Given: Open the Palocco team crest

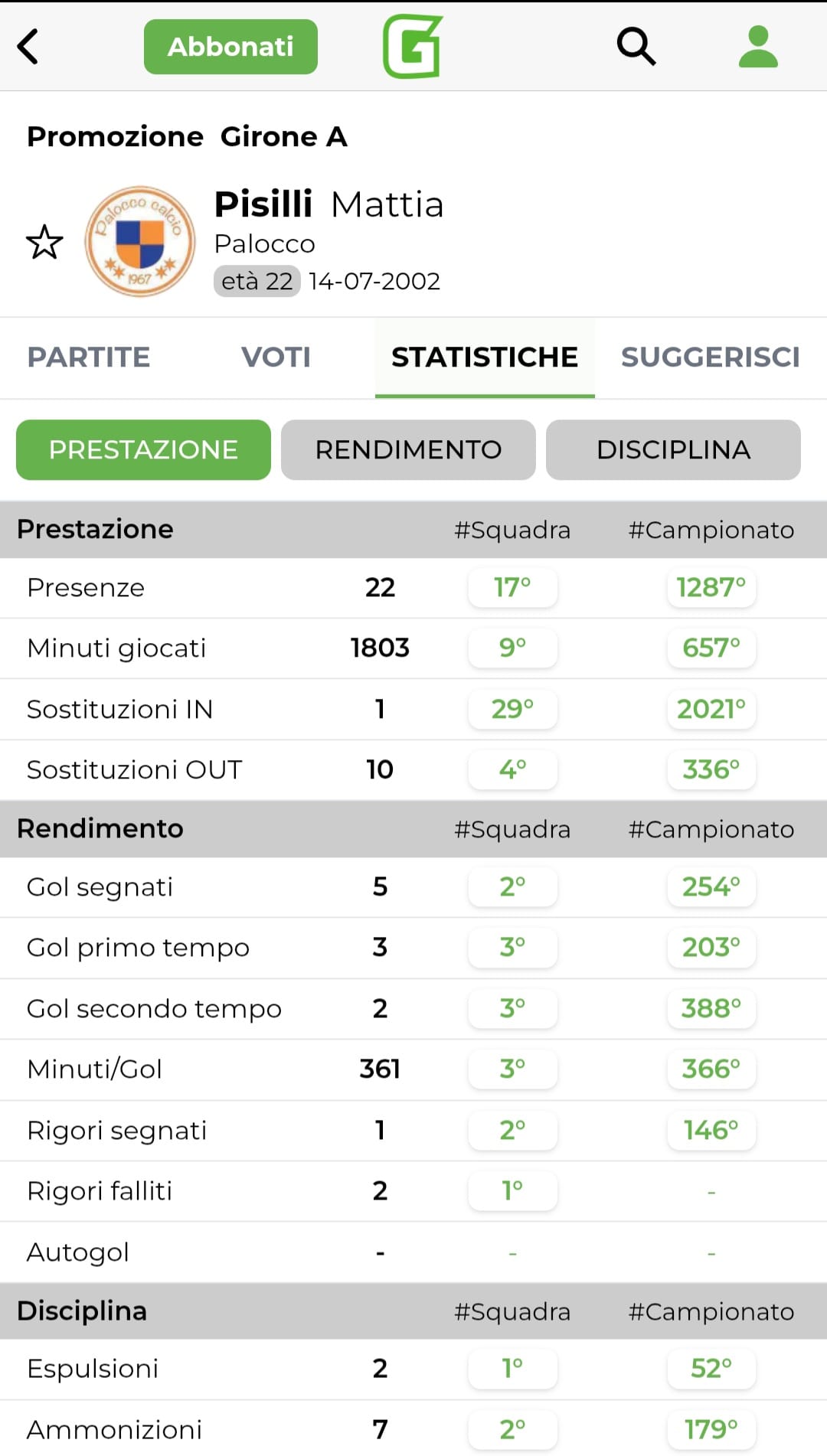Looking at the screenshot, I should (139, 241).
